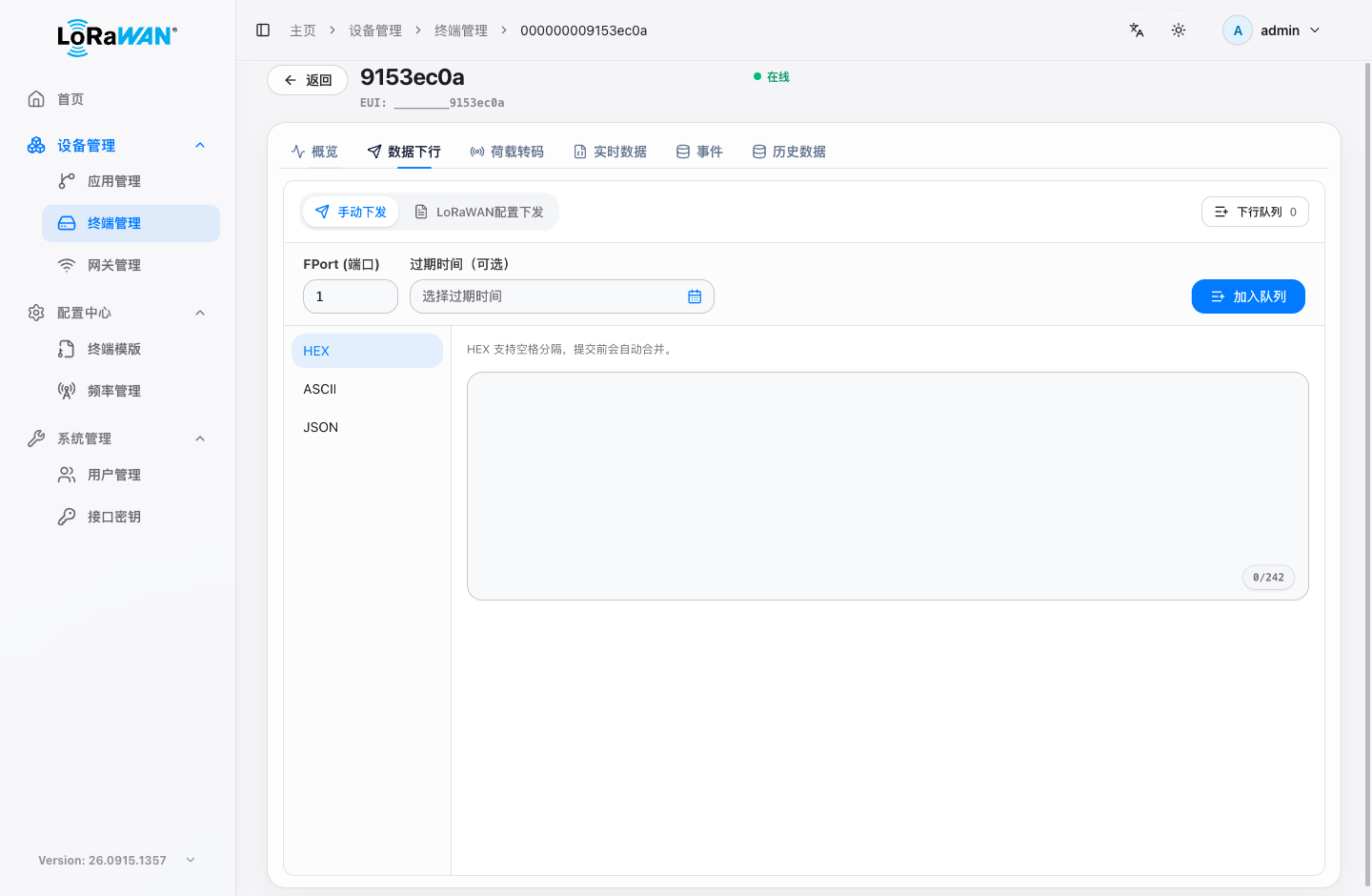The image size is (1372, 896).
Task: Click the admin avatar circle
Action: point(1238,31)
